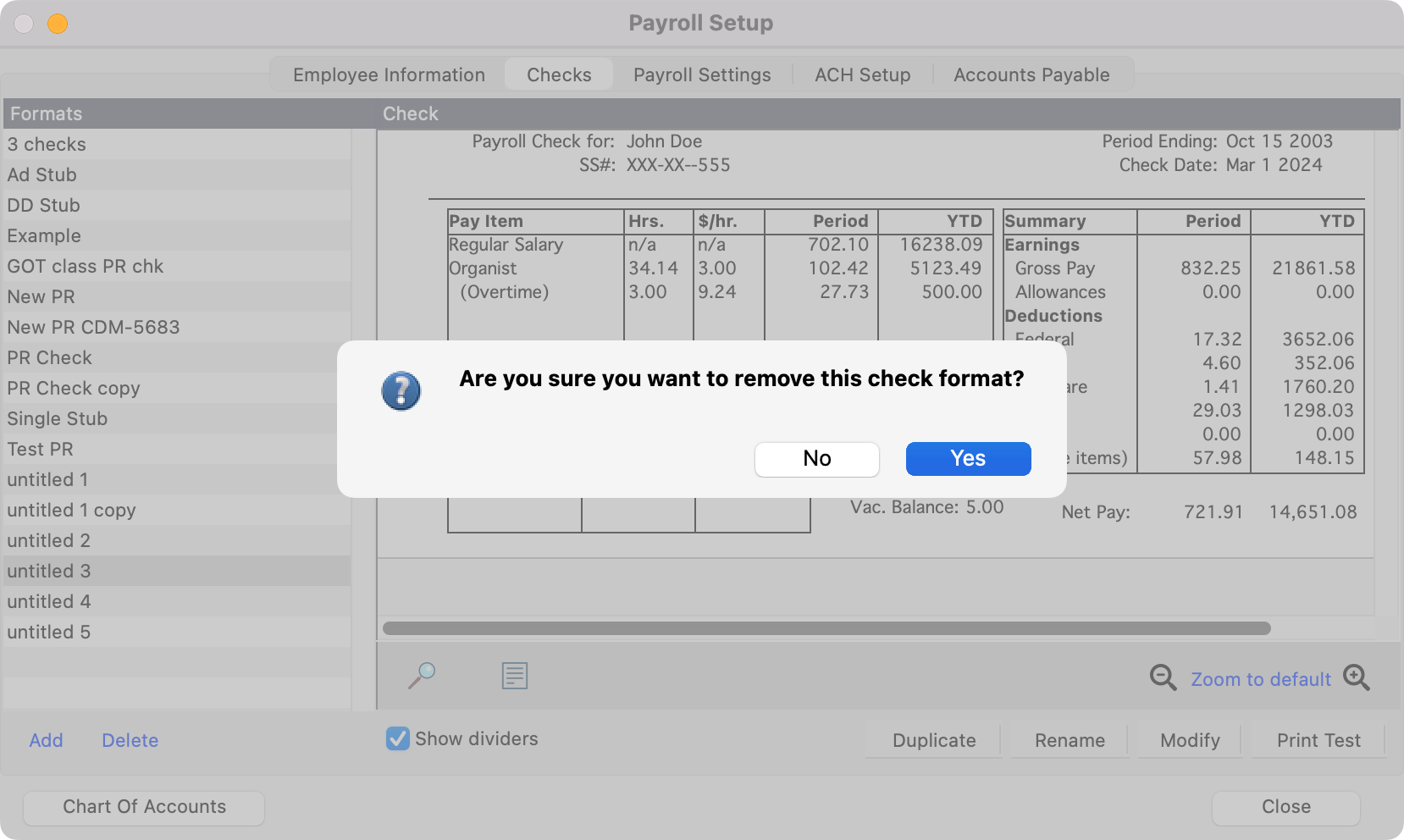Click the zoom in magnifier icon
This screenshot has height=840, width=1404.
tap(1356, 677)
